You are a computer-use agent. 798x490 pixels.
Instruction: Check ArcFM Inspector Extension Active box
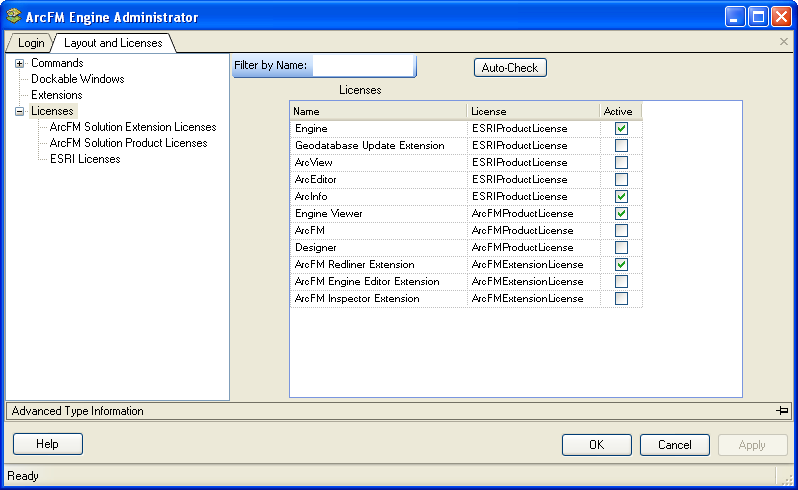pyautogui.click(x=621, y=299)
